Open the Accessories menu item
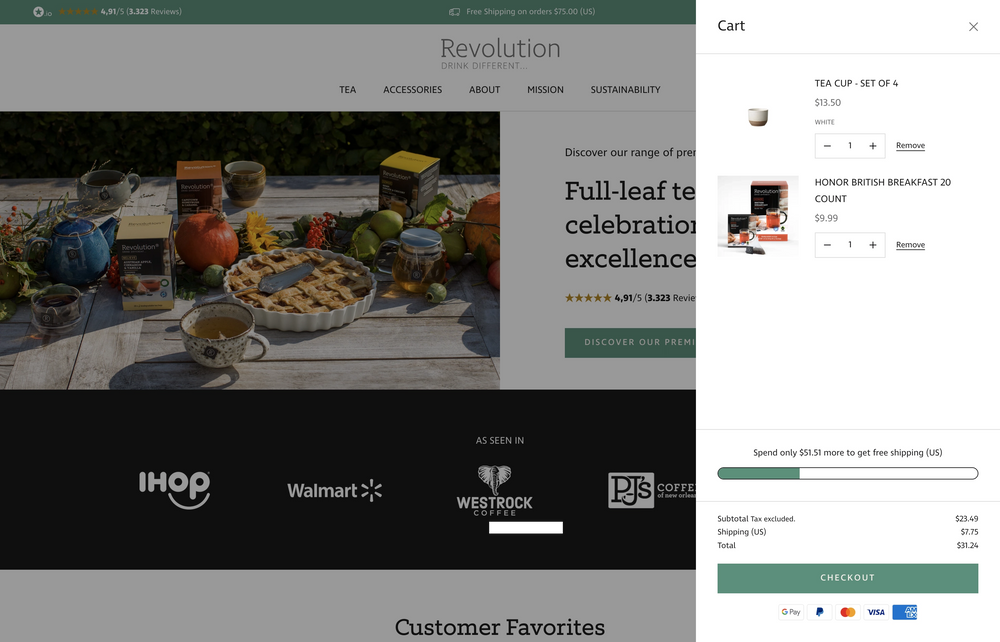Viewport: 1000px width, 642px height. [x=412, y=90]
